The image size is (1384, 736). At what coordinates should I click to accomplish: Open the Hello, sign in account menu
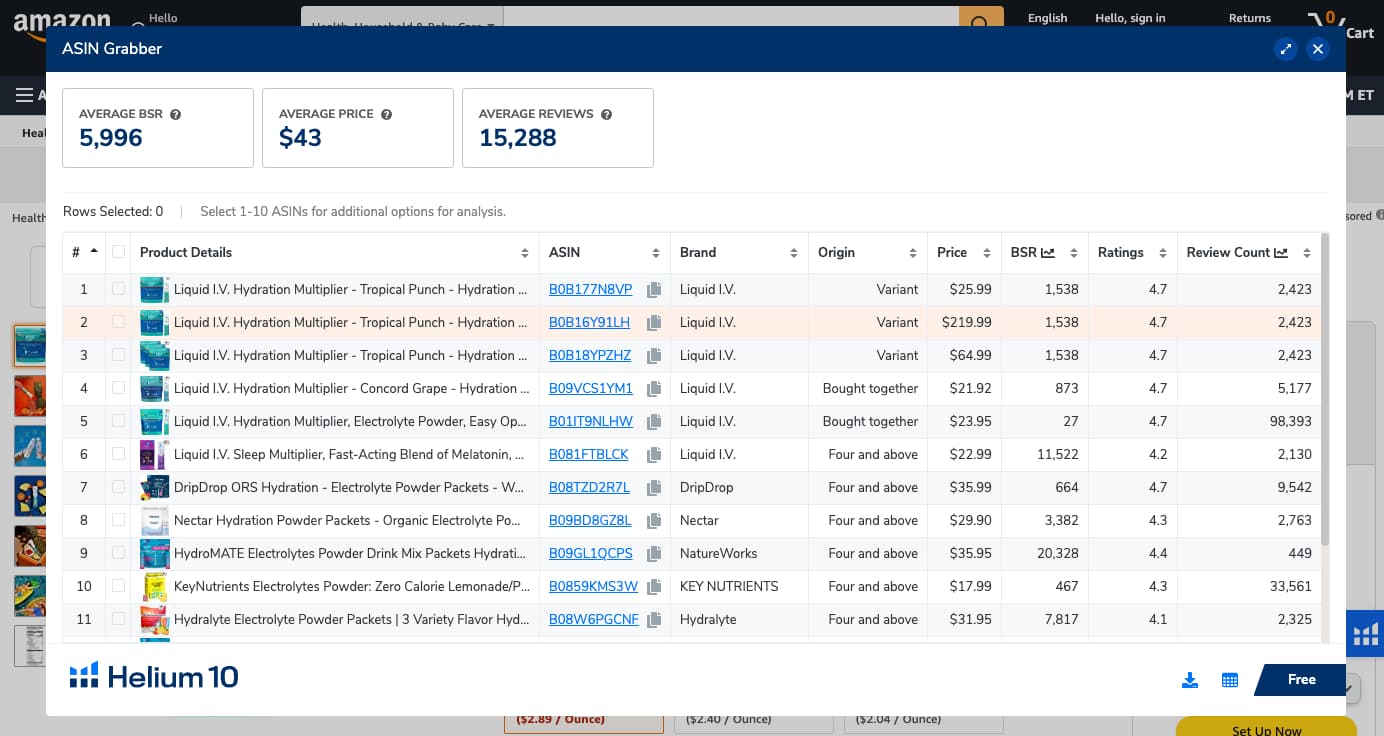pos(1130,18)
